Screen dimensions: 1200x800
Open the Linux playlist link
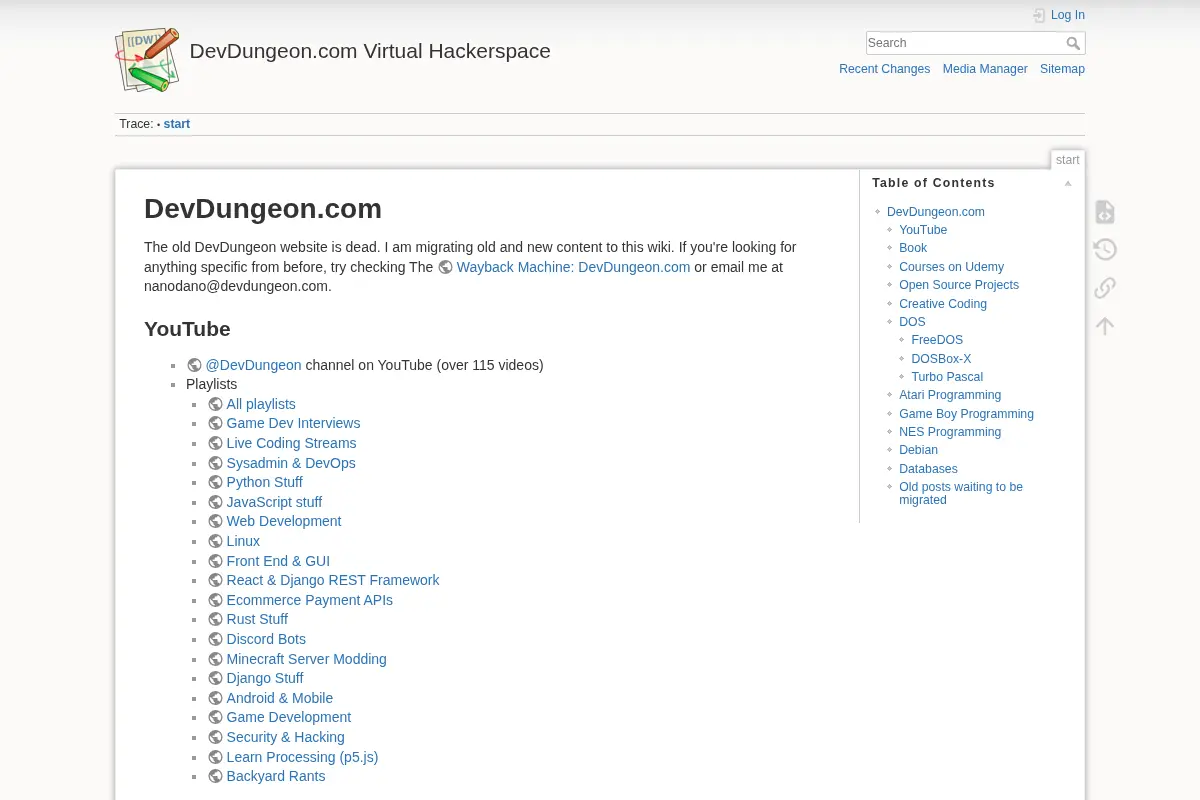(x=243, y=541)
